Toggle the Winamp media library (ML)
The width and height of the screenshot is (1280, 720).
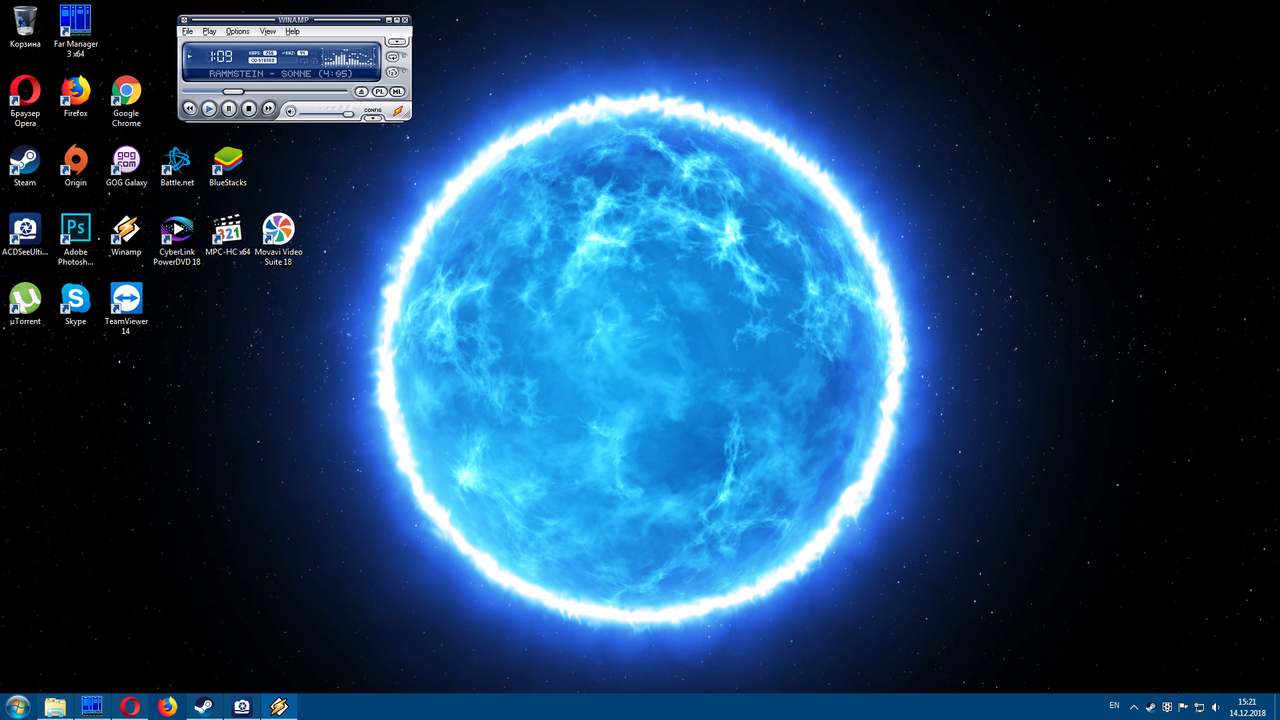coord(397,92)
